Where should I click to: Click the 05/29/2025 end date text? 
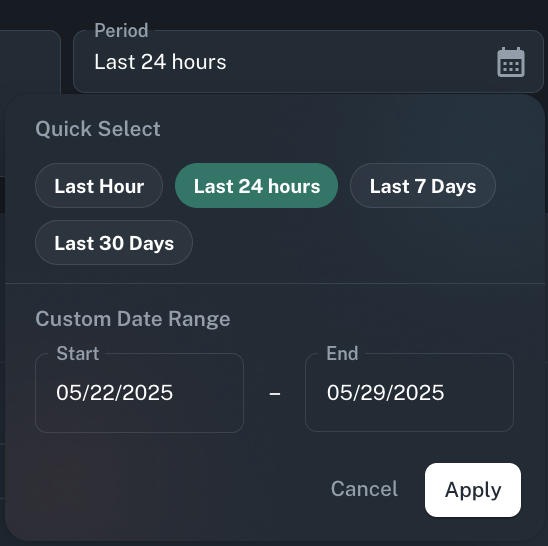[x=385, y=393]
